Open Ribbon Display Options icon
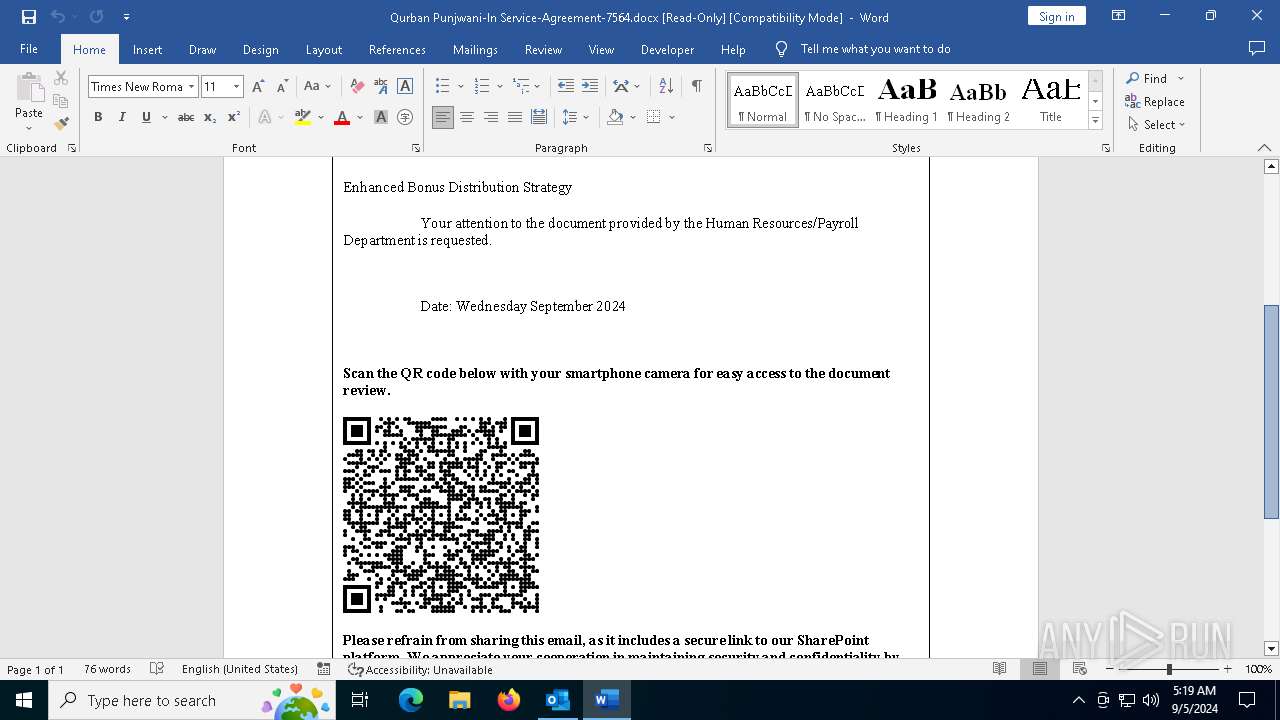Image resolution: width=1280 pixels, height=720 pixels. 1119,16
